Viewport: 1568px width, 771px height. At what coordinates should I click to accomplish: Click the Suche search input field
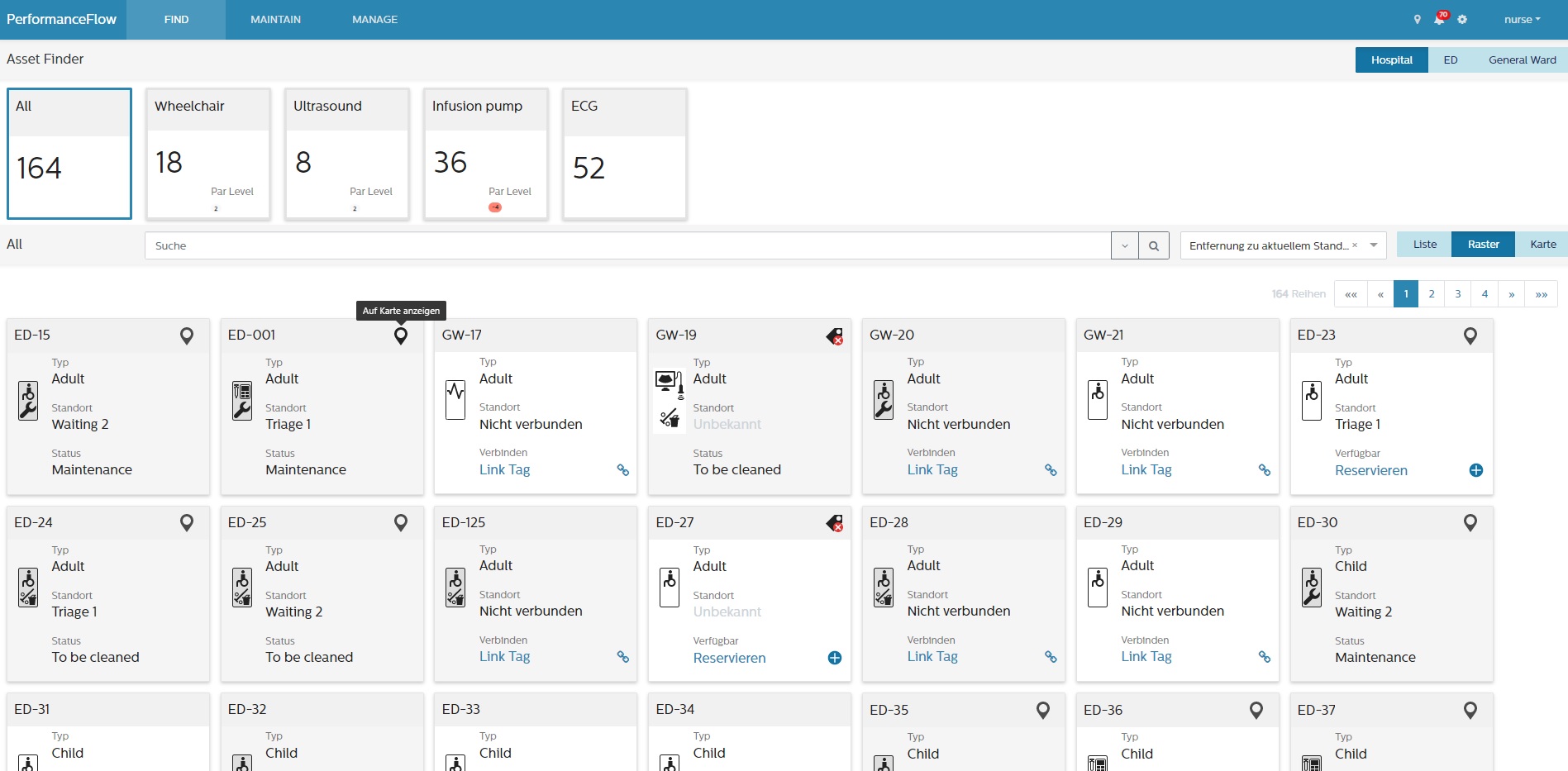pyautogui.click(x=628, y=245)
